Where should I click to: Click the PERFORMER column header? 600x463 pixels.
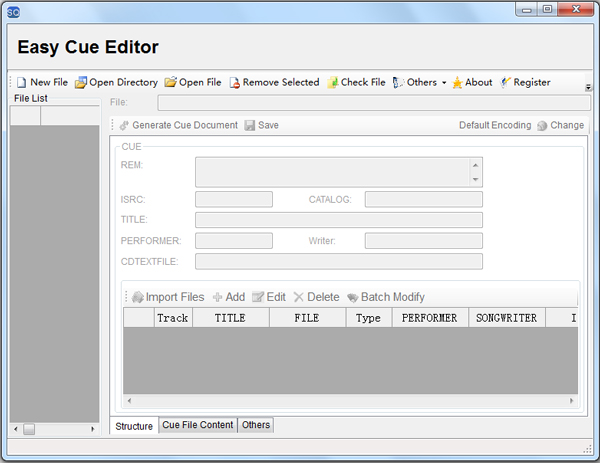coord(428,318)
